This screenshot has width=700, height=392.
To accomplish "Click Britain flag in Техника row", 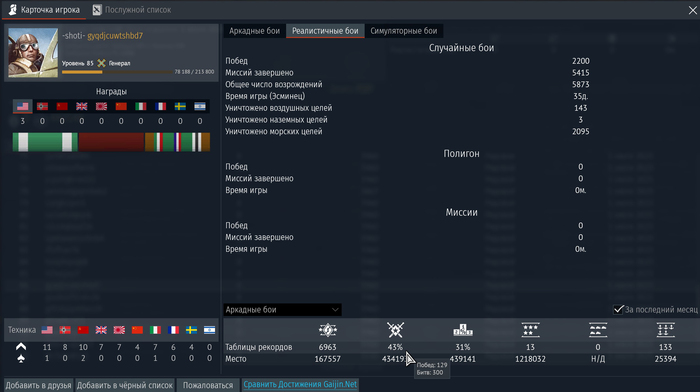I will point(101,330).
